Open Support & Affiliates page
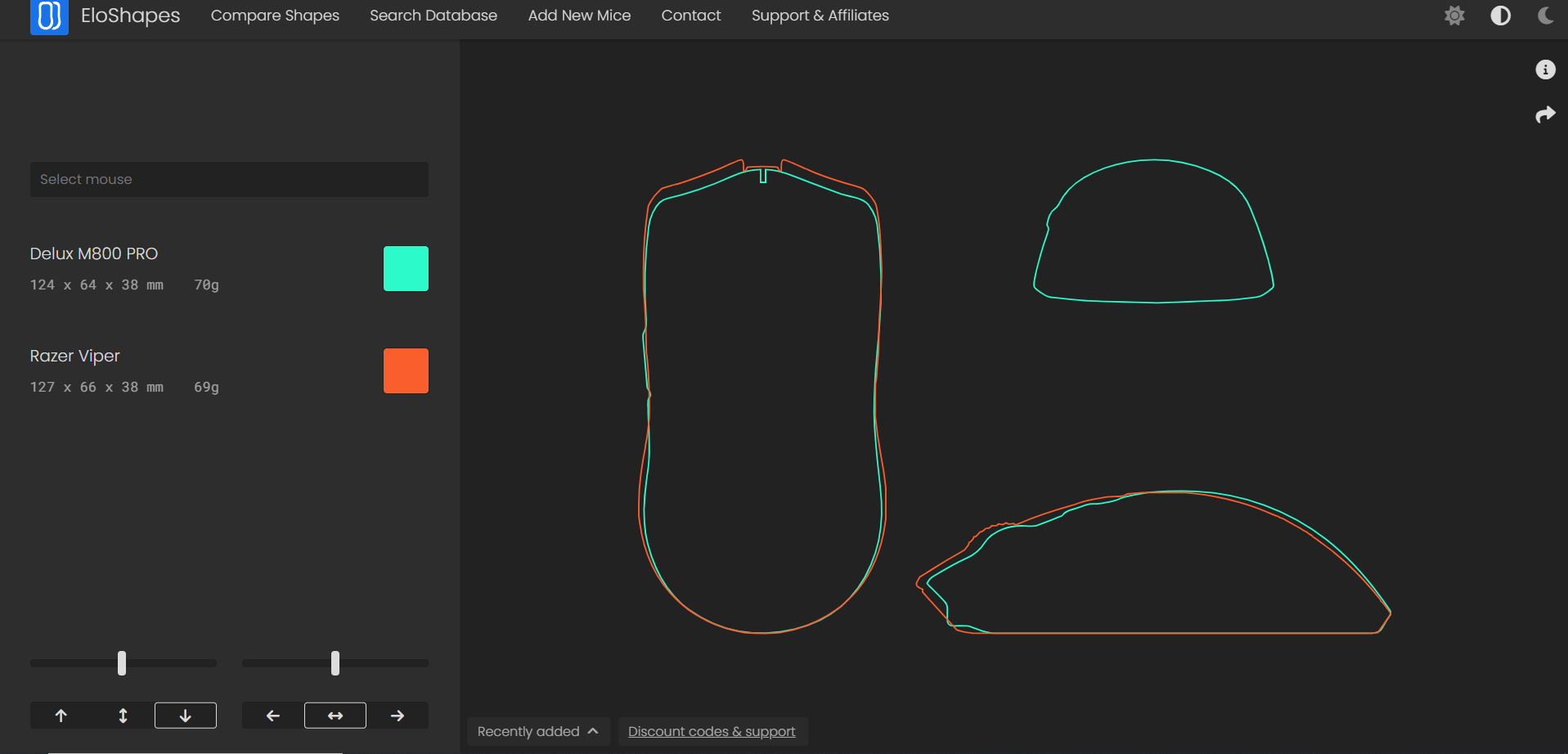 coord(820,16)
